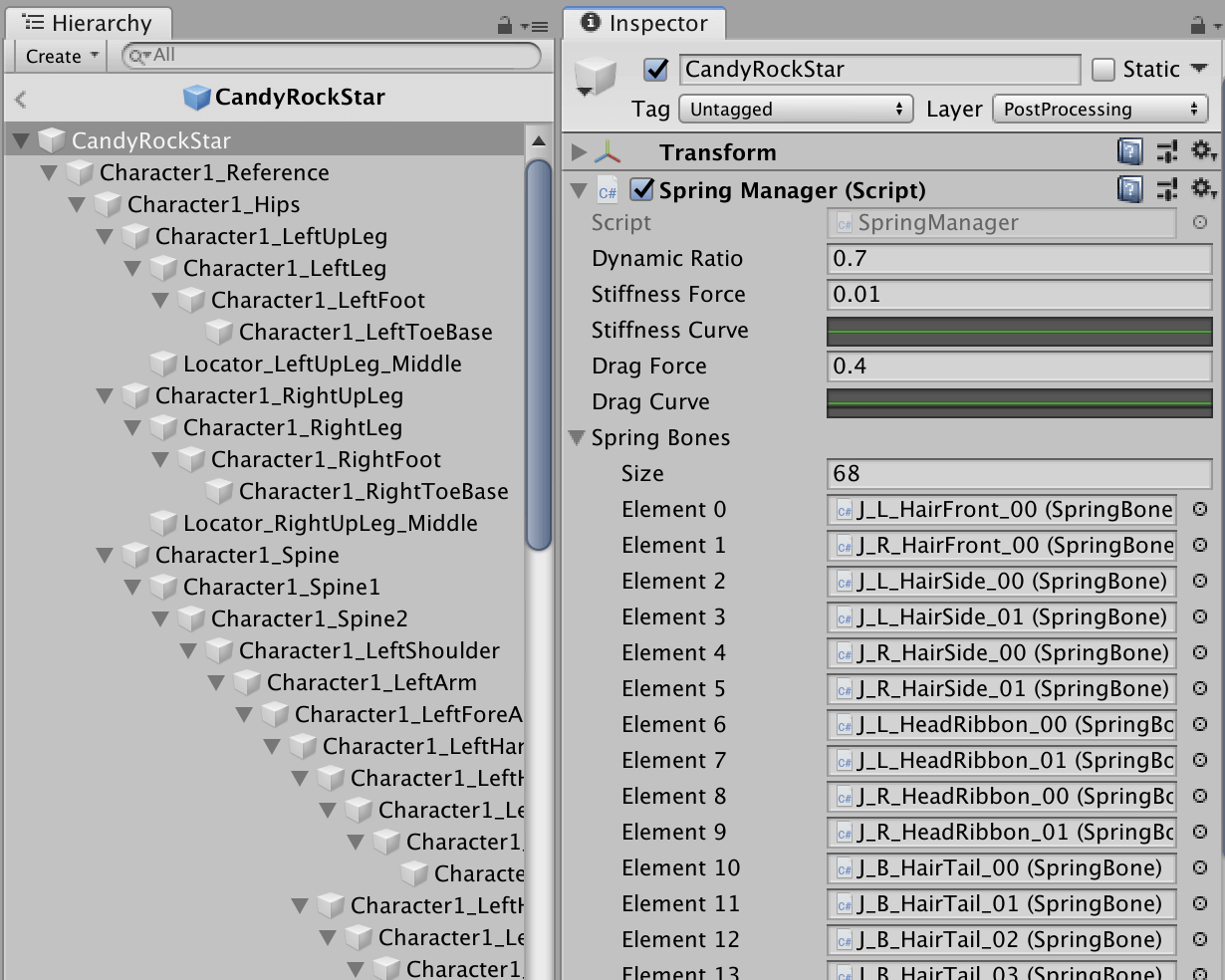Click the Inspector panel lock icon

(x=1198, y=26)
